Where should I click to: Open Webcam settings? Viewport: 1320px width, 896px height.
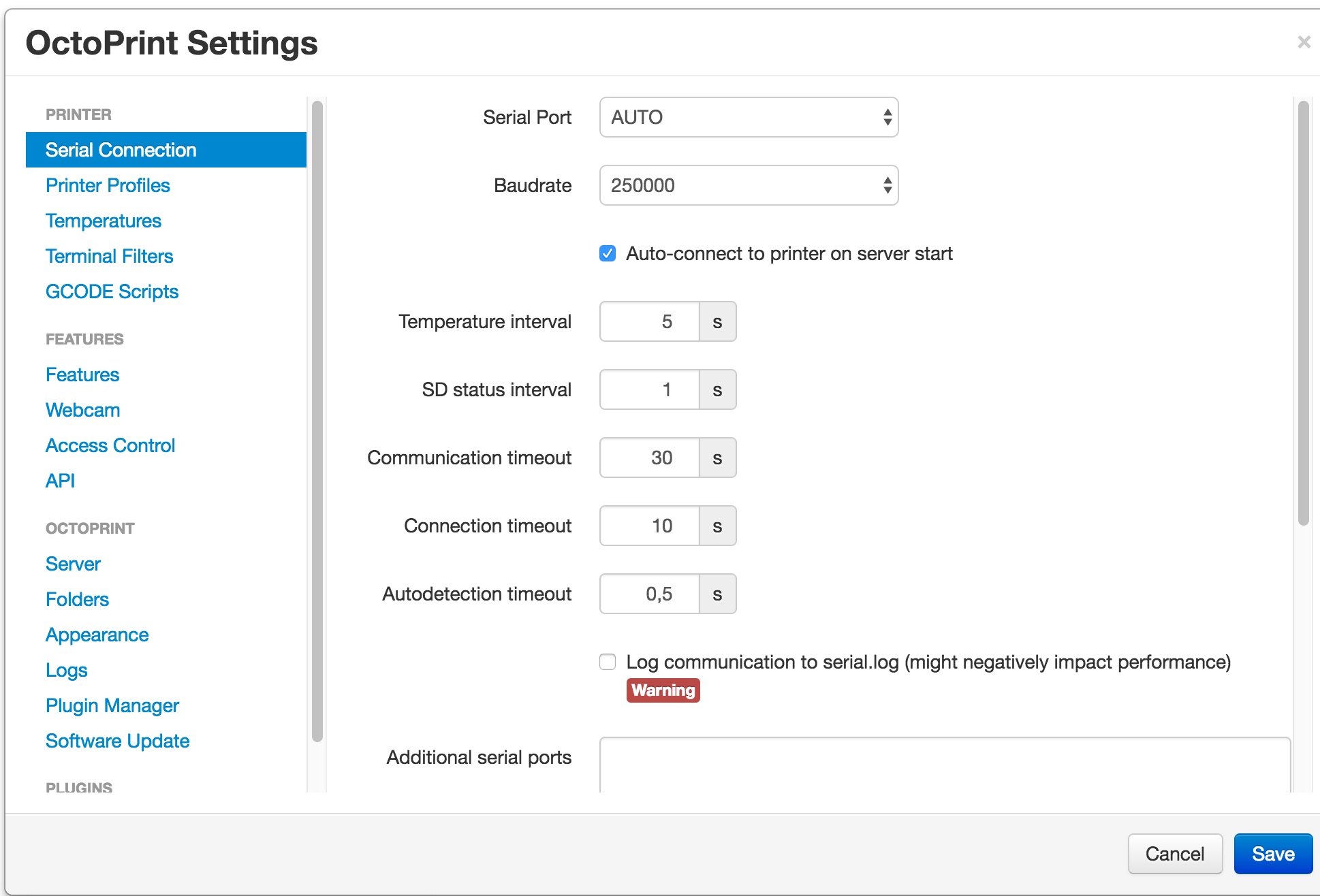pos(83,410)
